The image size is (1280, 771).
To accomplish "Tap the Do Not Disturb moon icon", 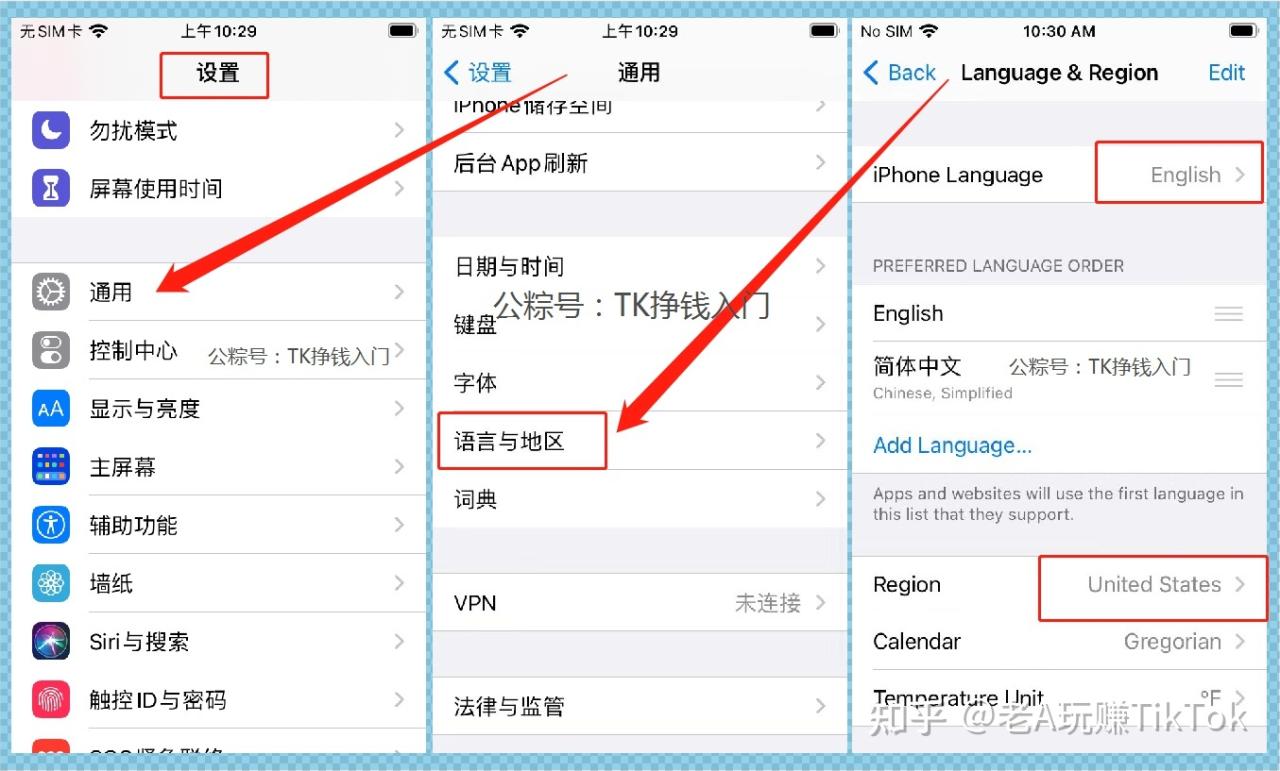I will coord(51,130).
